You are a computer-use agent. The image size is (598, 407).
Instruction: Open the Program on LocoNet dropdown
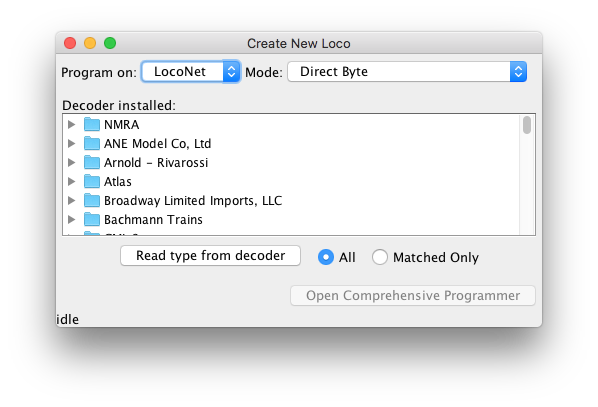tap(191, 71)
